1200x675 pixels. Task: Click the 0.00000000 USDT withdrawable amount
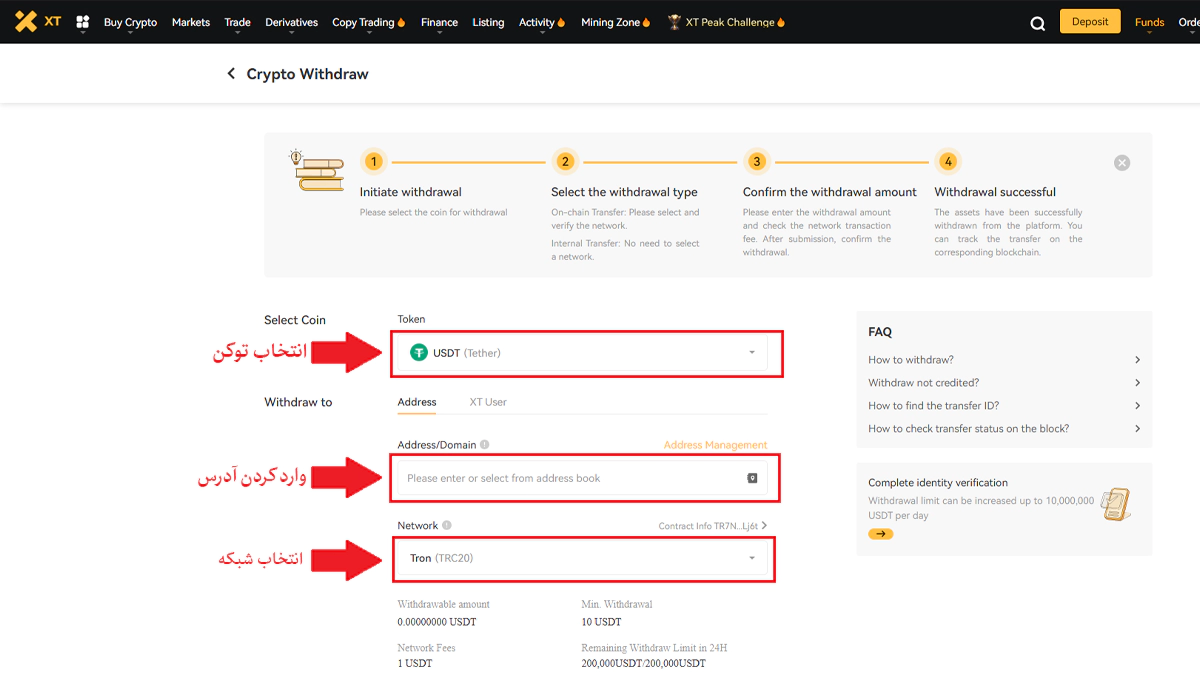coord(437,622)
